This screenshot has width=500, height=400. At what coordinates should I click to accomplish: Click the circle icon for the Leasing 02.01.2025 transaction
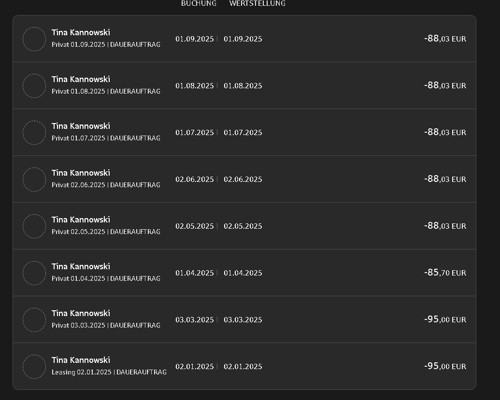[34, 367]
